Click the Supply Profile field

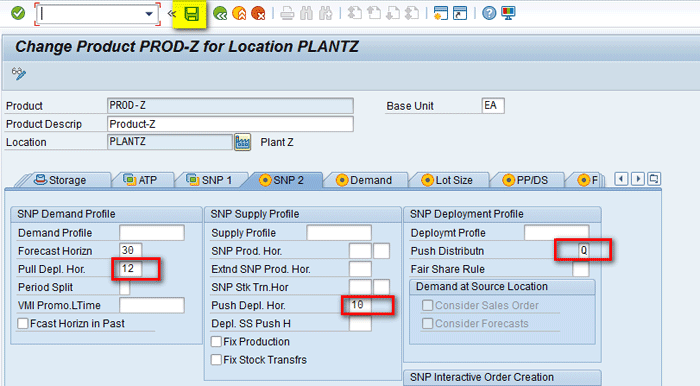tap(339, 233)
